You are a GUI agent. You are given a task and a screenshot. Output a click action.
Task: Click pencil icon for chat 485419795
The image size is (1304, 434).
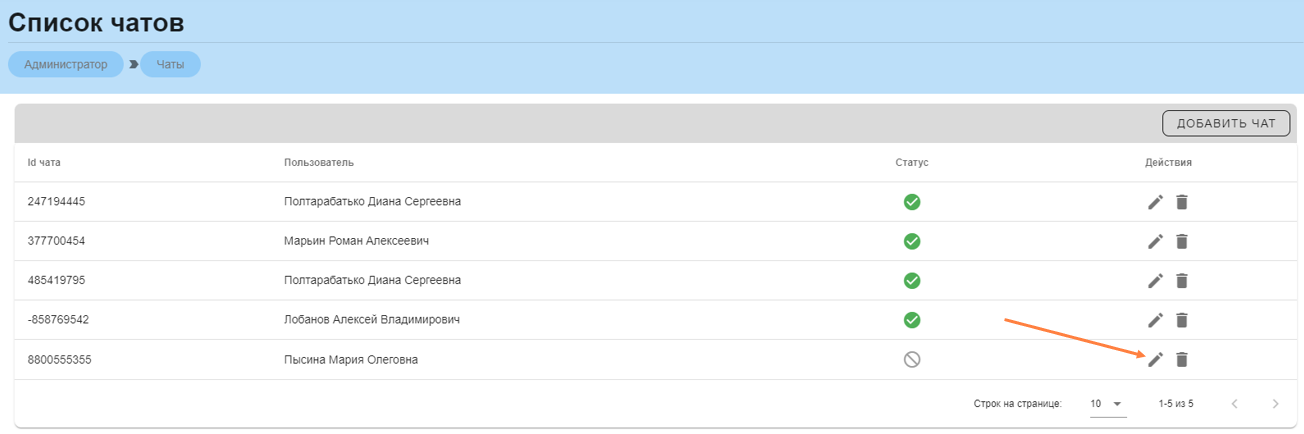[1155, 281]
